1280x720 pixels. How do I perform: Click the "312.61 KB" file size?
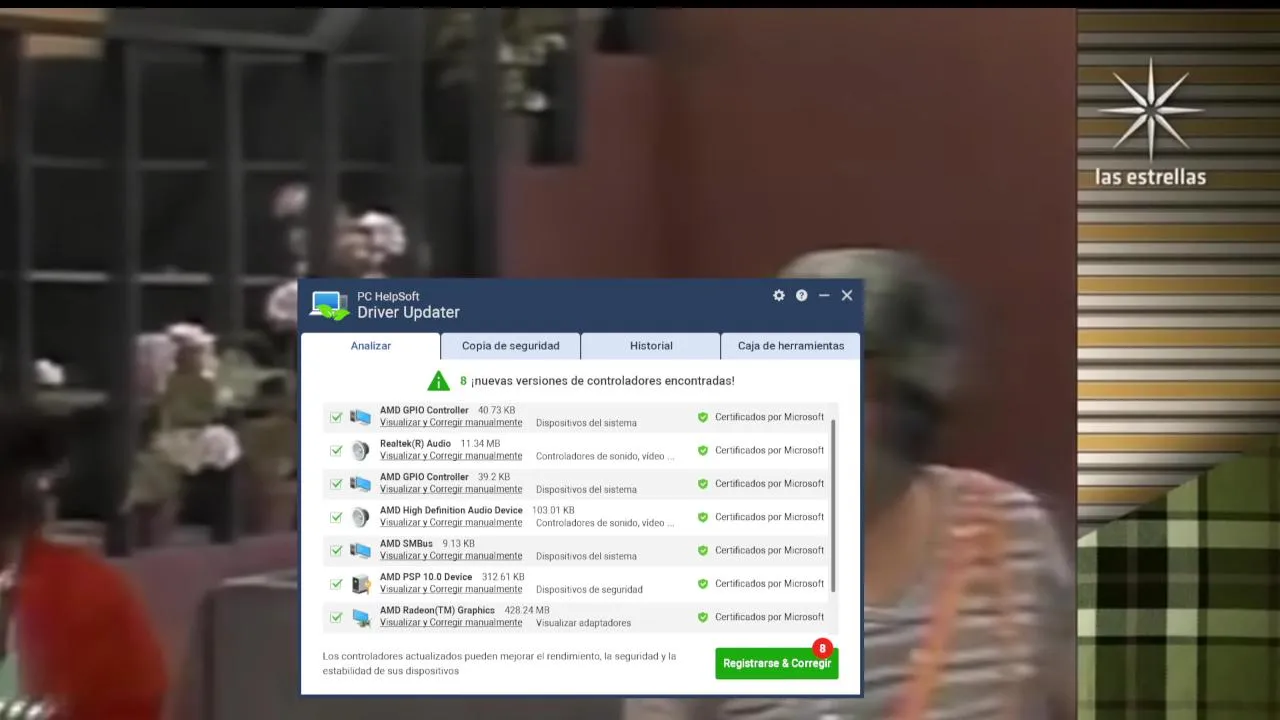(x=503, y=577)
